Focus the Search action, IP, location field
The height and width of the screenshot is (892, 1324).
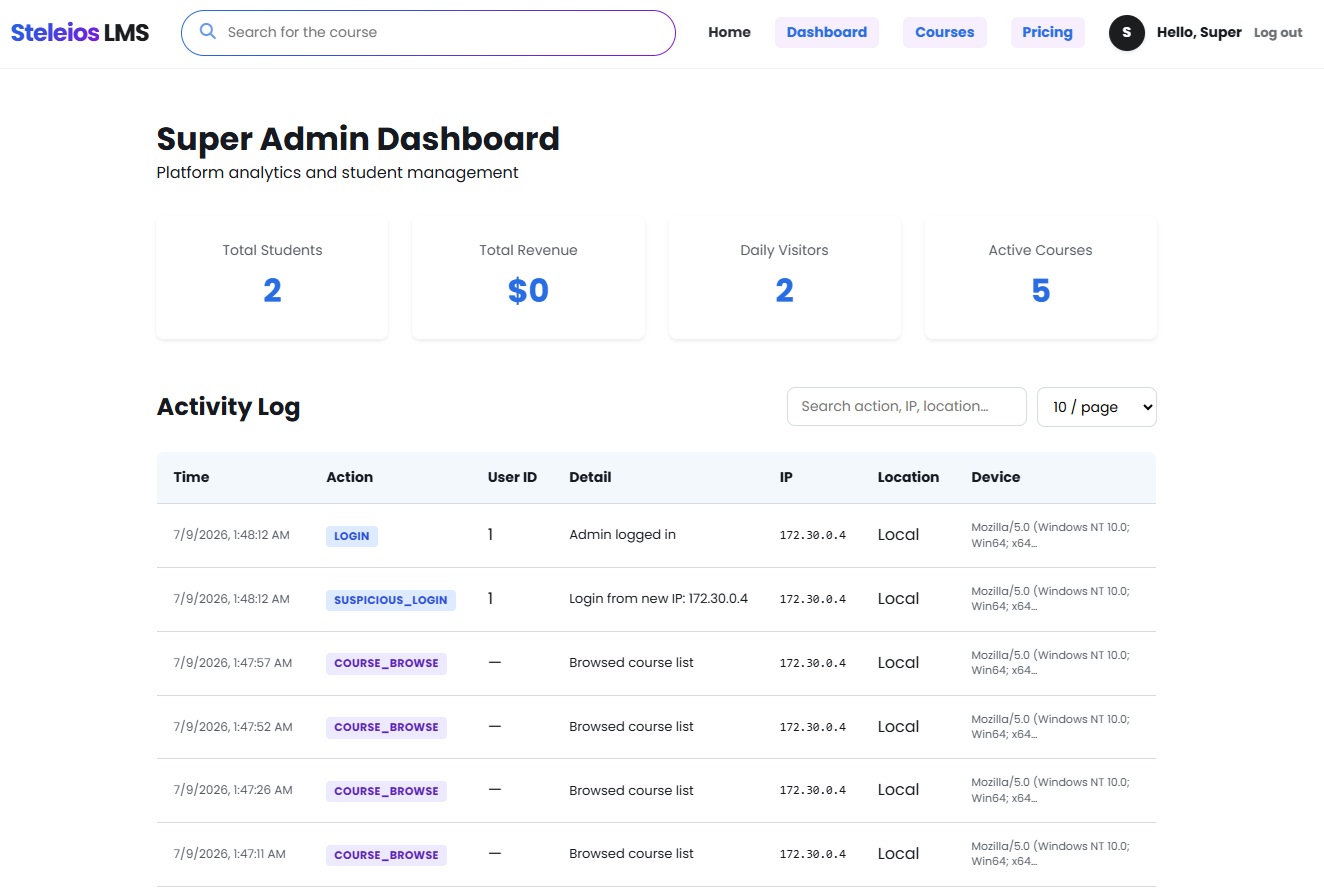(907, 406)
